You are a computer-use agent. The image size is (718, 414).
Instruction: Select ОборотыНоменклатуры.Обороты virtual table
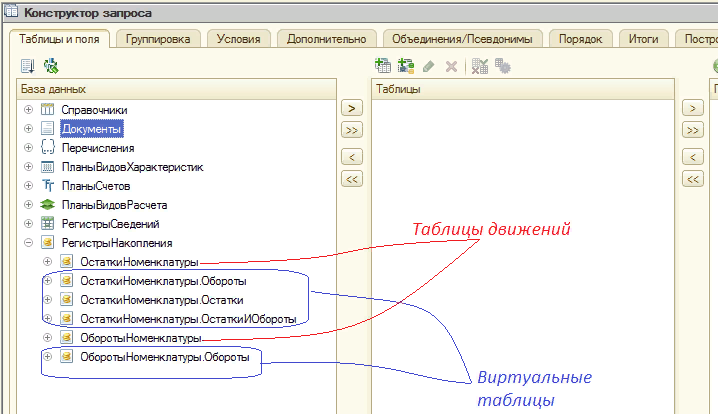pyautogui.click(x=165, y=357)
